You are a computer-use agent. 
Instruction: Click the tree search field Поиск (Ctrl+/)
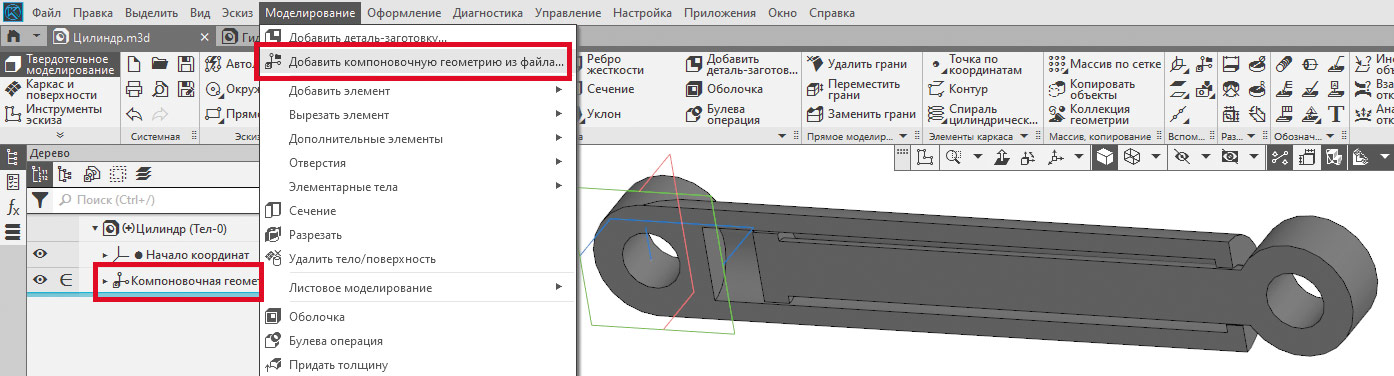(x=156, y=201)
